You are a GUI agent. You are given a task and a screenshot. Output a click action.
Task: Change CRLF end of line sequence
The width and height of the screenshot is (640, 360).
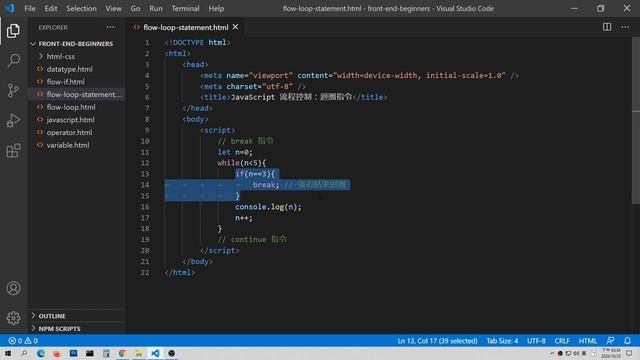(x=562, y=341)
